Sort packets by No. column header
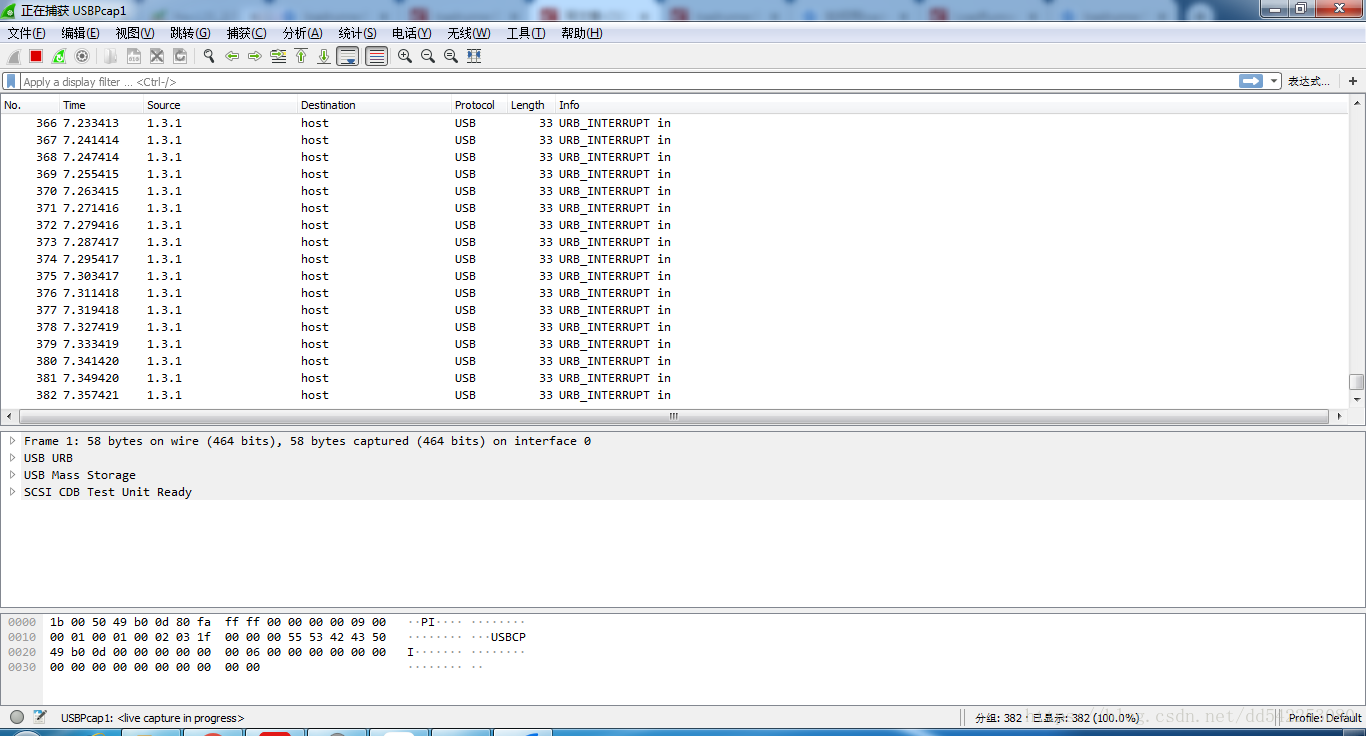The width and height of the screenshot is (1366, 736). 30,105
